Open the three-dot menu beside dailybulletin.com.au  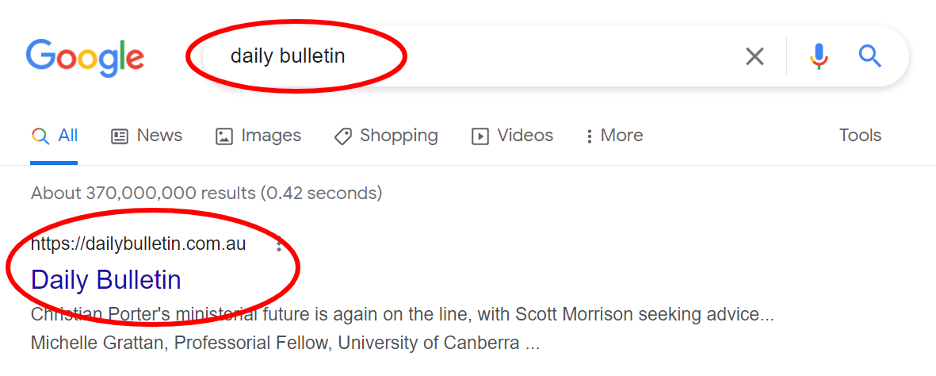click(279, 245)
